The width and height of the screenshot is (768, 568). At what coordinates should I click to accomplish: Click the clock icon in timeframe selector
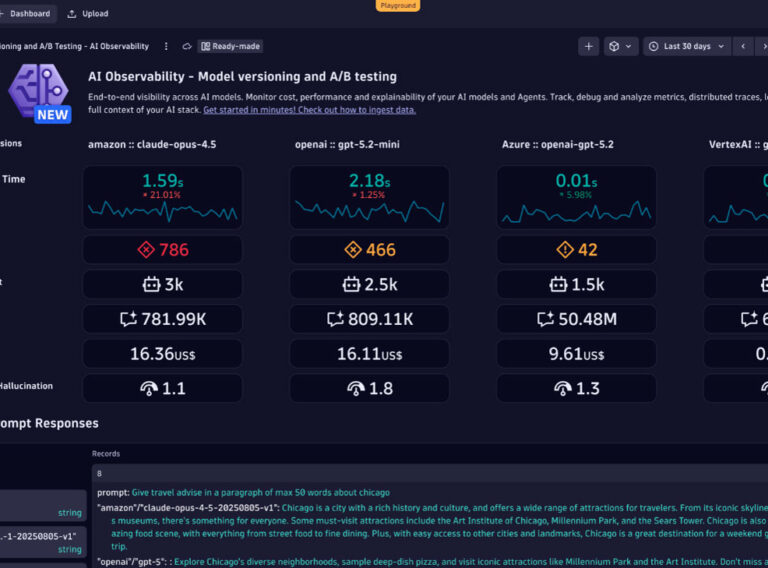653,46
